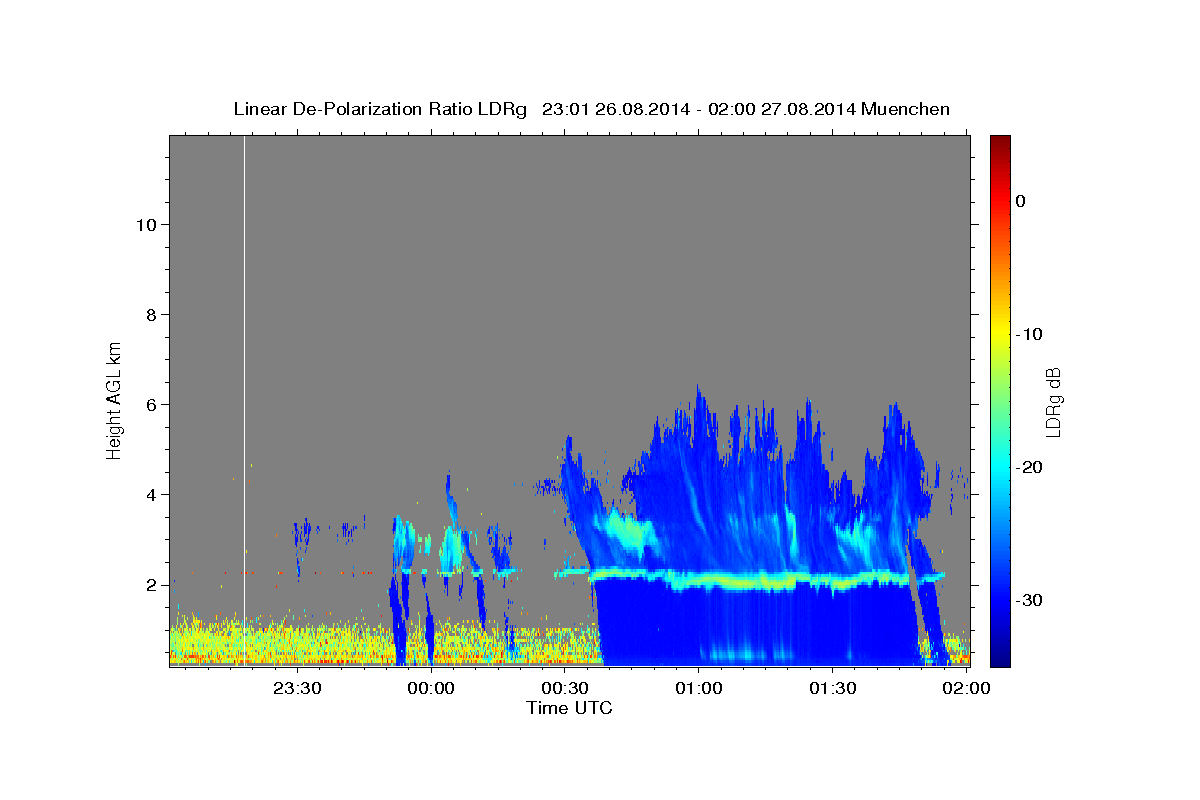Click the colorbar value -10
The height and width of the screenshot is (800, 1200).
[1029, 334]
